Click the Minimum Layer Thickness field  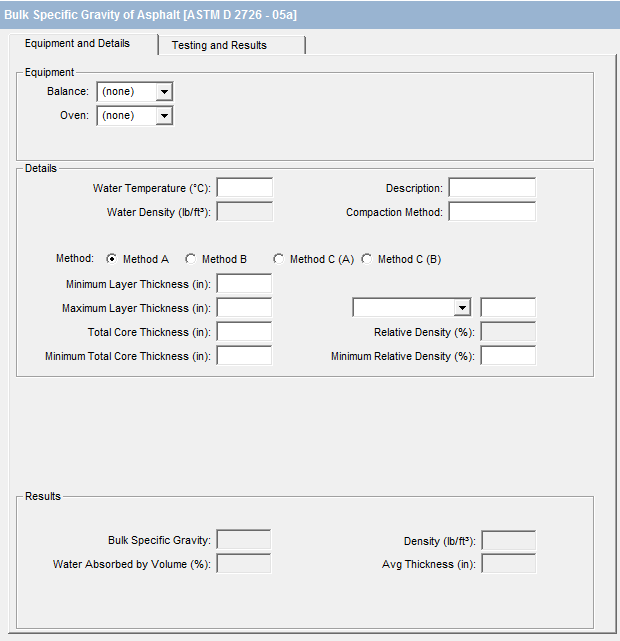click(245, 284)
